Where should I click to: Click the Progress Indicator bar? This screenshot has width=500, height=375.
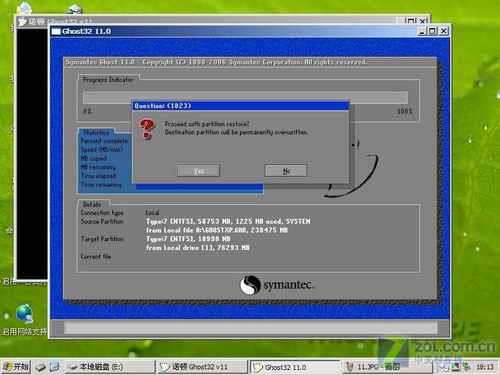pos(245,97)
